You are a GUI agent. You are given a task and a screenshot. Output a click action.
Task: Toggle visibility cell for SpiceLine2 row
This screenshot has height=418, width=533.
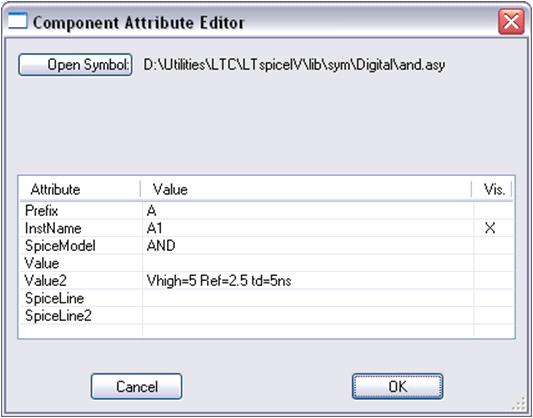(x=493, y=316)
